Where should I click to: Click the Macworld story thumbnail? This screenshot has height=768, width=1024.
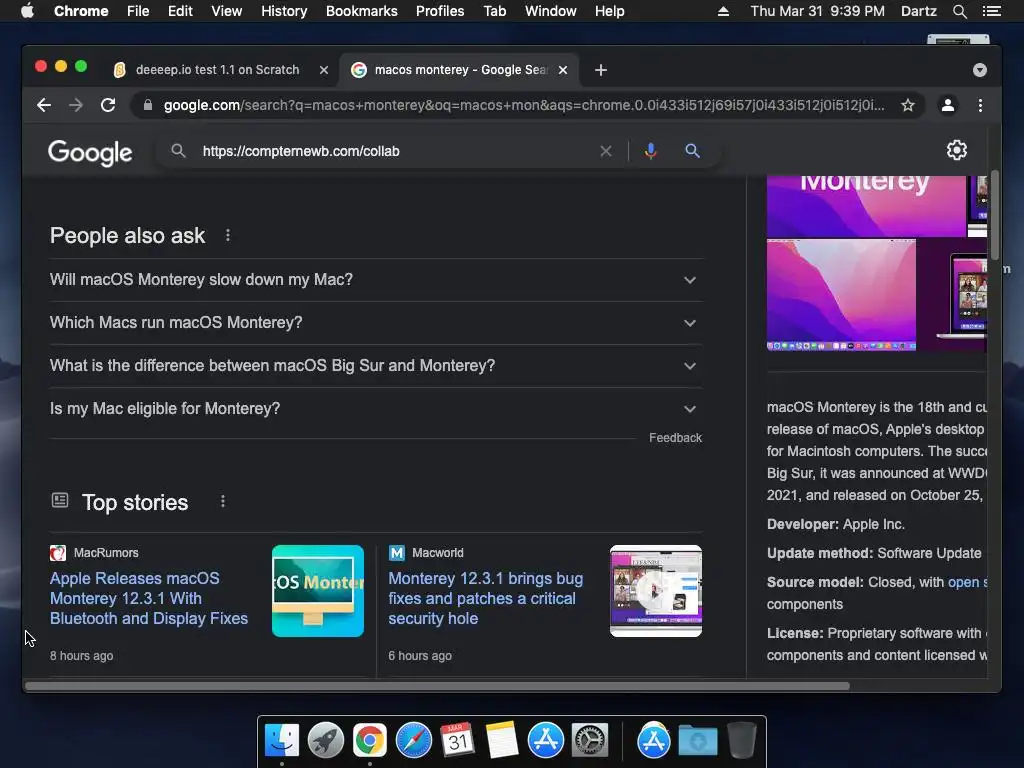click(656, 591)
